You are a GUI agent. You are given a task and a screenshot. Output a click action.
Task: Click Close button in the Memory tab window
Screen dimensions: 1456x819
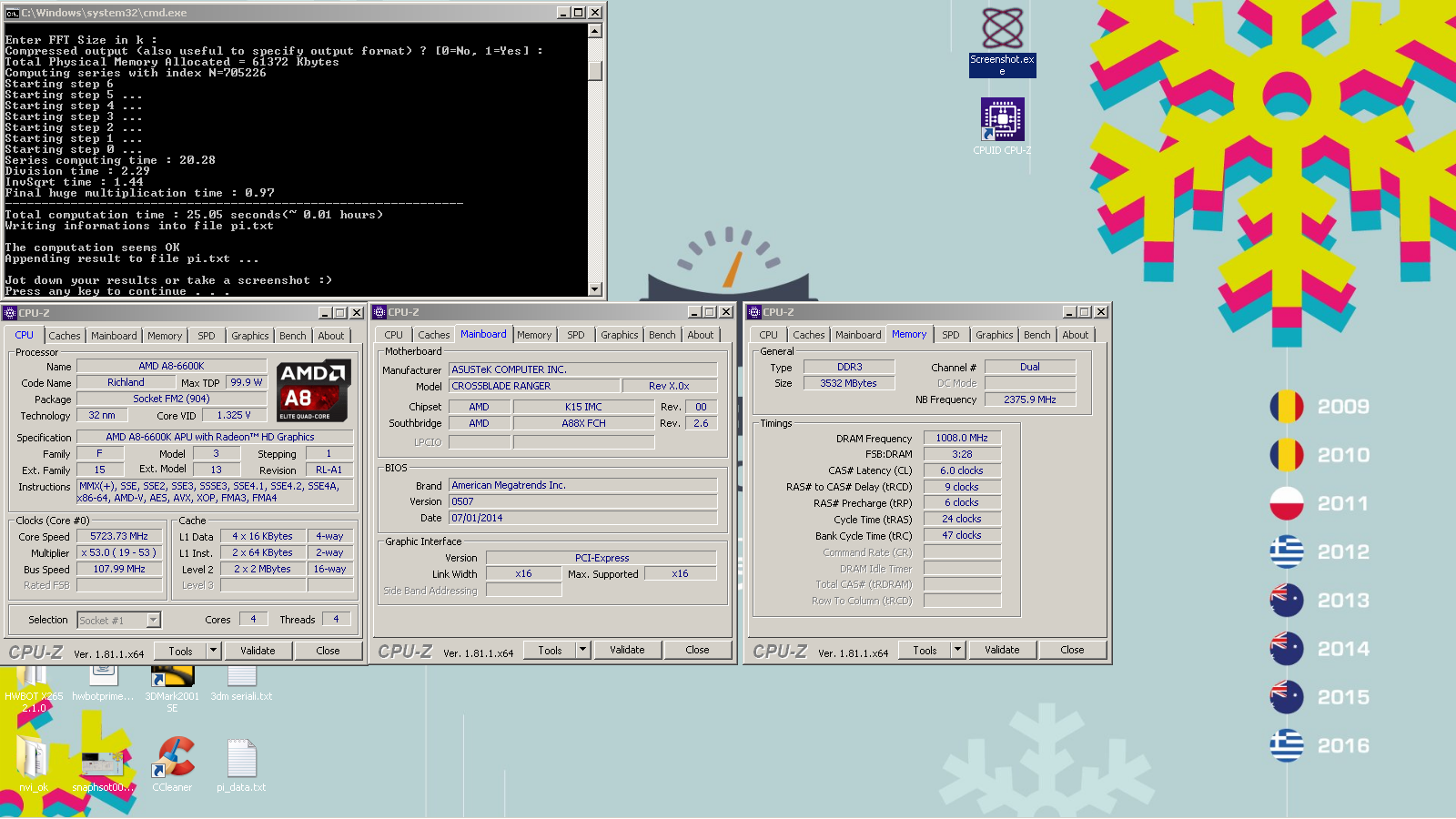[x=1072, y=650]
